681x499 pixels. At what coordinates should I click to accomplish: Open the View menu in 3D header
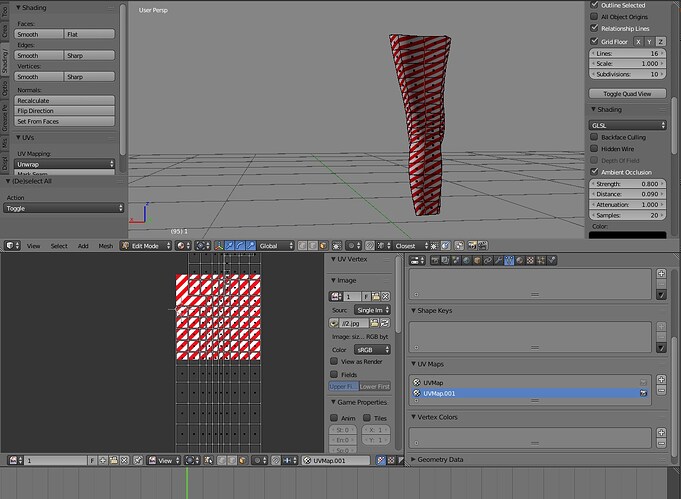tap(33, 246)
